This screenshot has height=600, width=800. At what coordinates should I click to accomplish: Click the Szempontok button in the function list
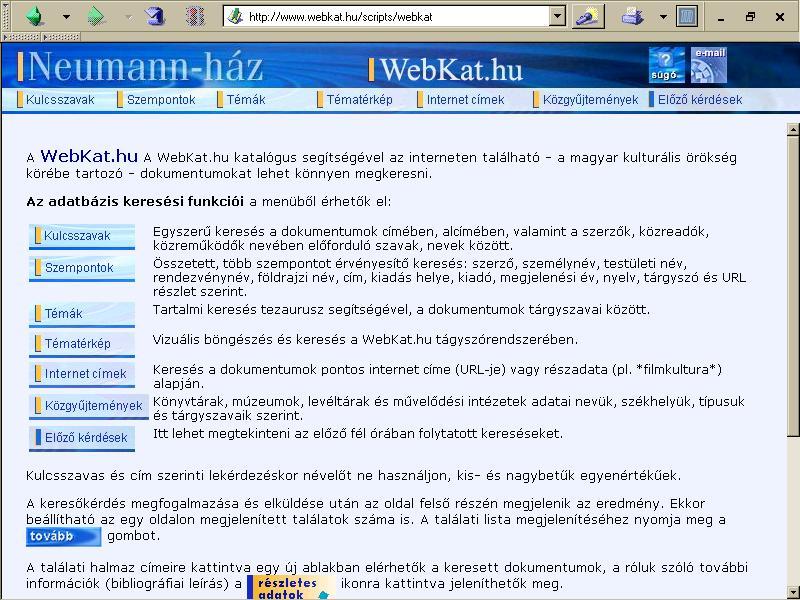(x=82, y=268)
